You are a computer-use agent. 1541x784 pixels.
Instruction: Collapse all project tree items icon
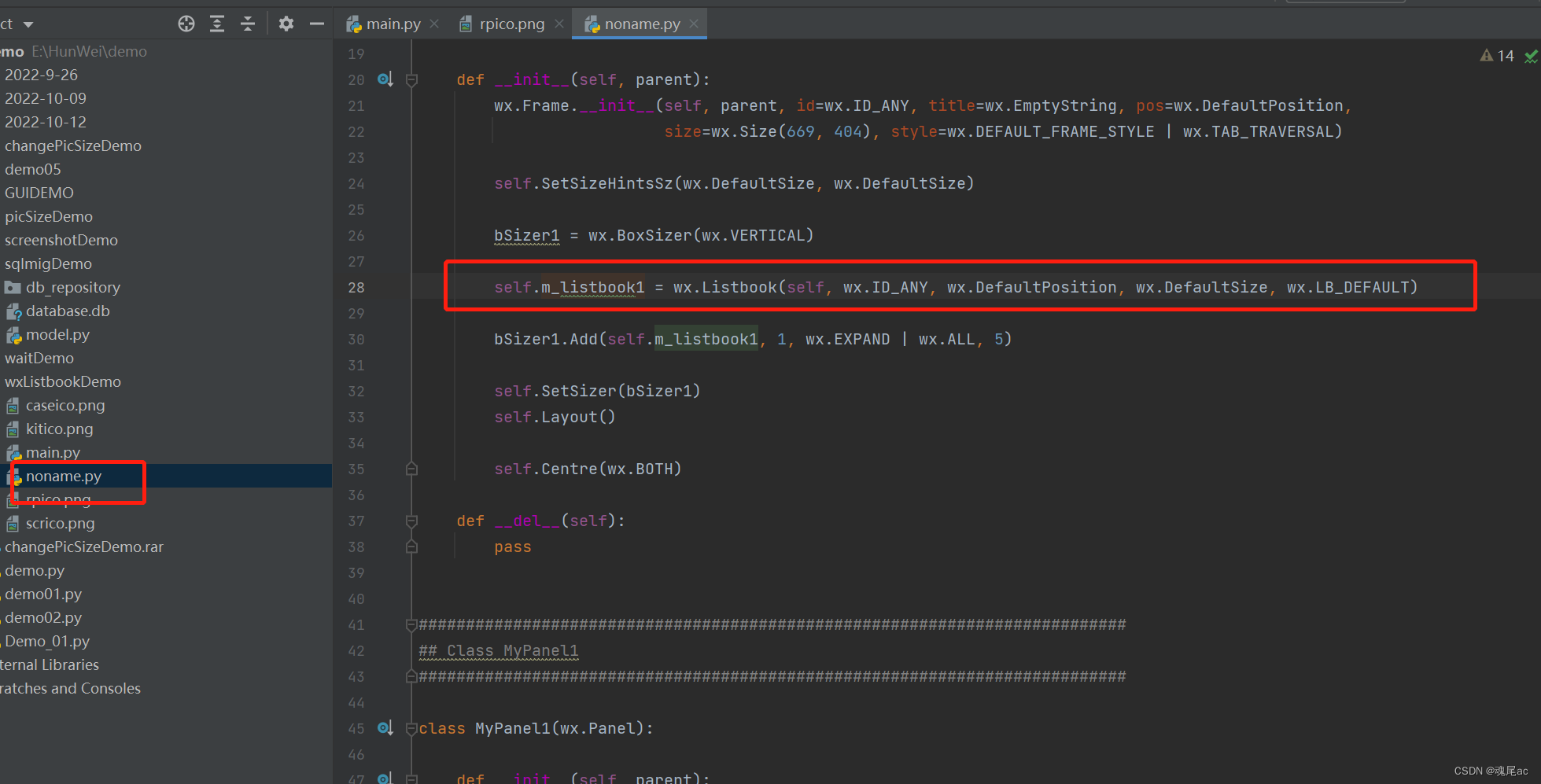pos(248,24)
